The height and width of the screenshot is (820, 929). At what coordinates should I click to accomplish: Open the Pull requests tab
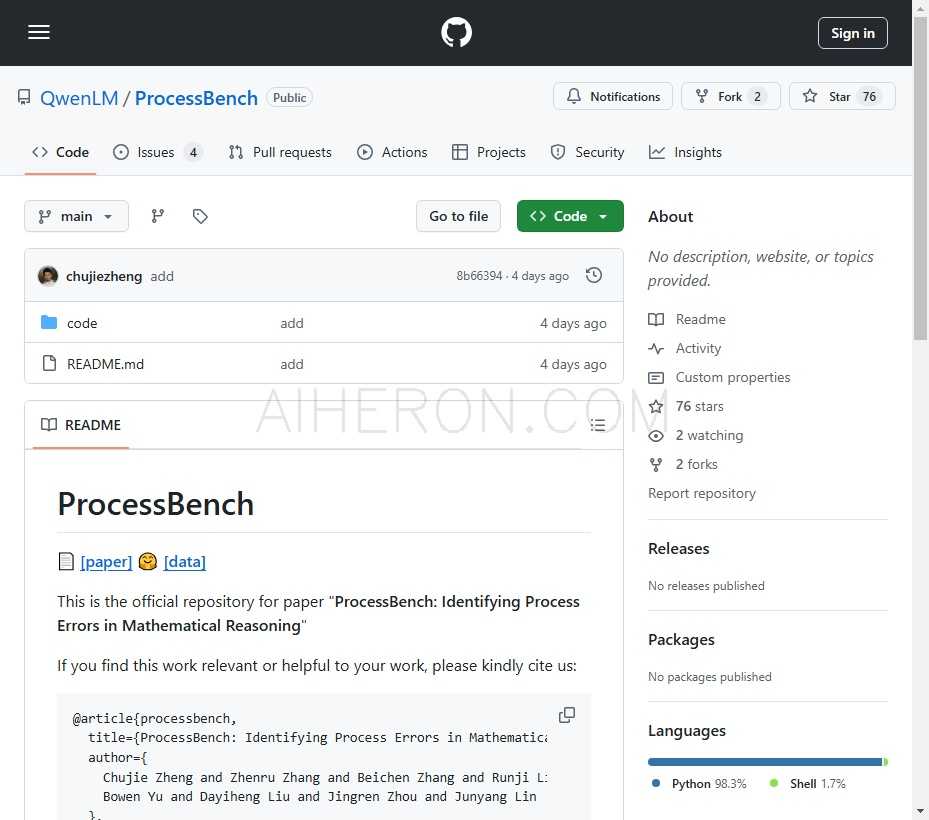click(x=280, y=152)
